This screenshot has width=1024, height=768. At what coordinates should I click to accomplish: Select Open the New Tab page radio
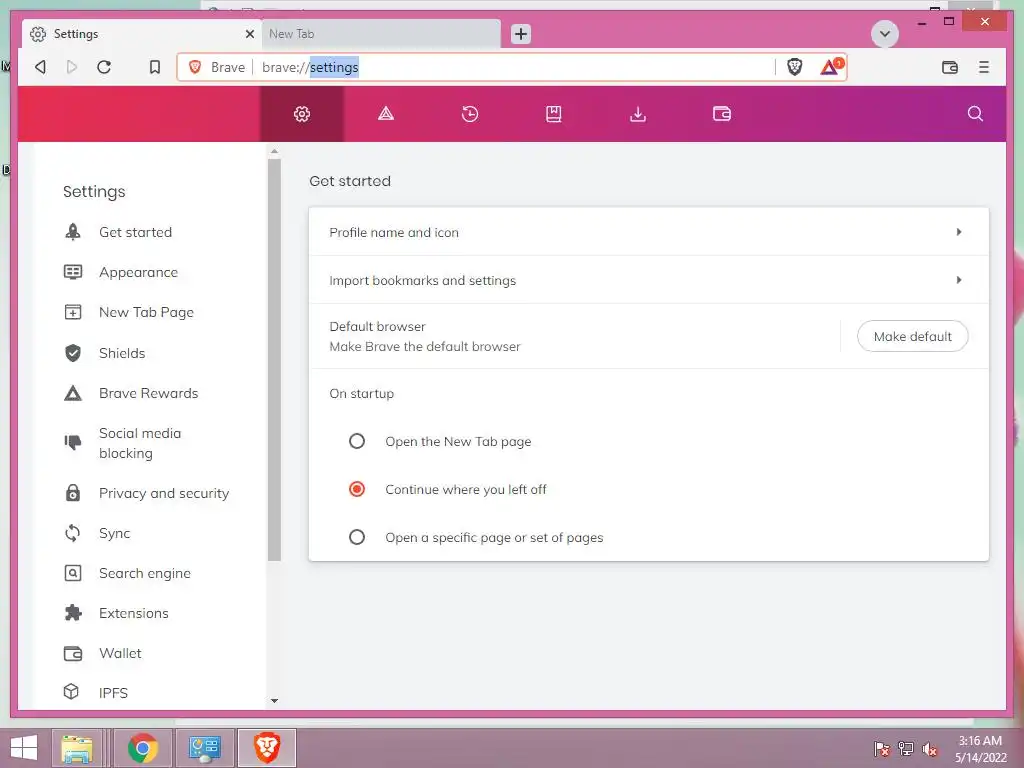click(357, 441)
